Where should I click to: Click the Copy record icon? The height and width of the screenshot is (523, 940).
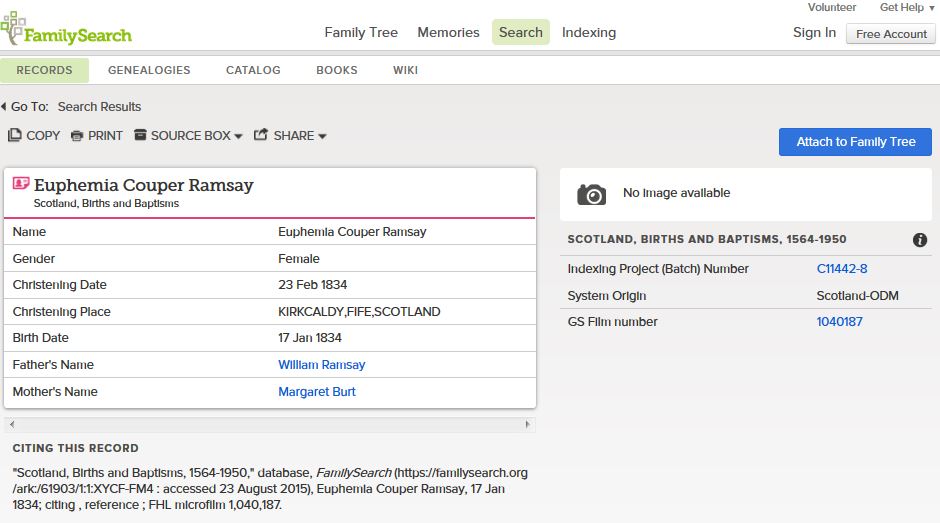pos(15,135)
